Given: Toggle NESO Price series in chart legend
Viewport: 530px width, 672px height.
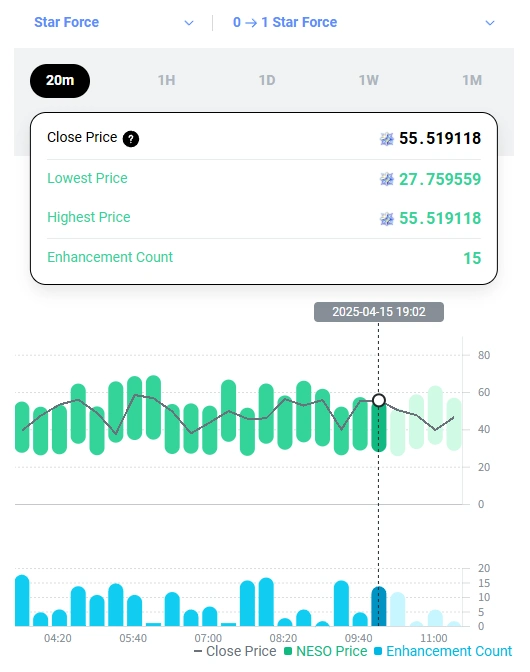Looking at the screenshot, I should (326, 651).
